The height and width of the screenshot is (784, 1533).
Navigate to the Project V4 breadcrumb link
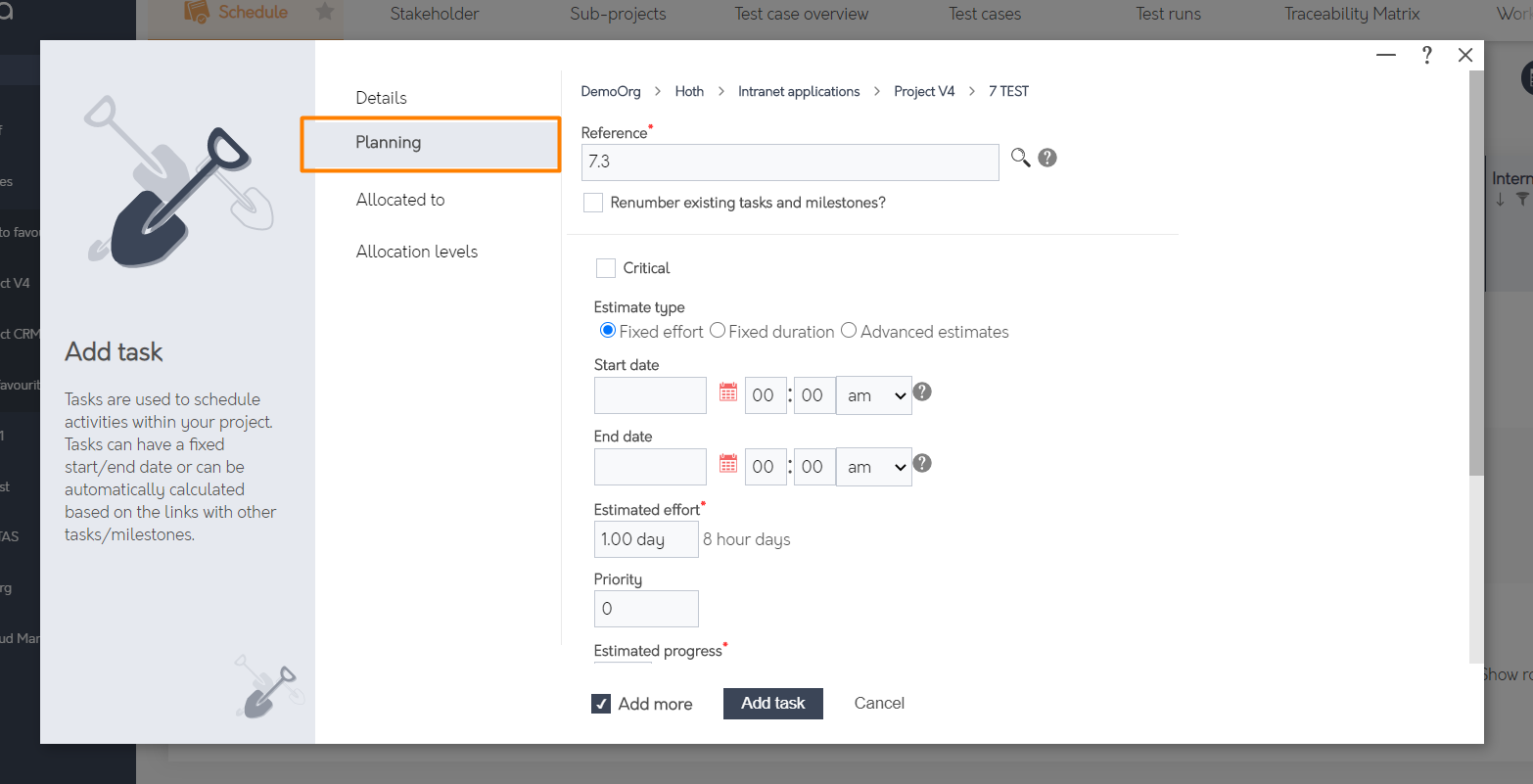924,91
